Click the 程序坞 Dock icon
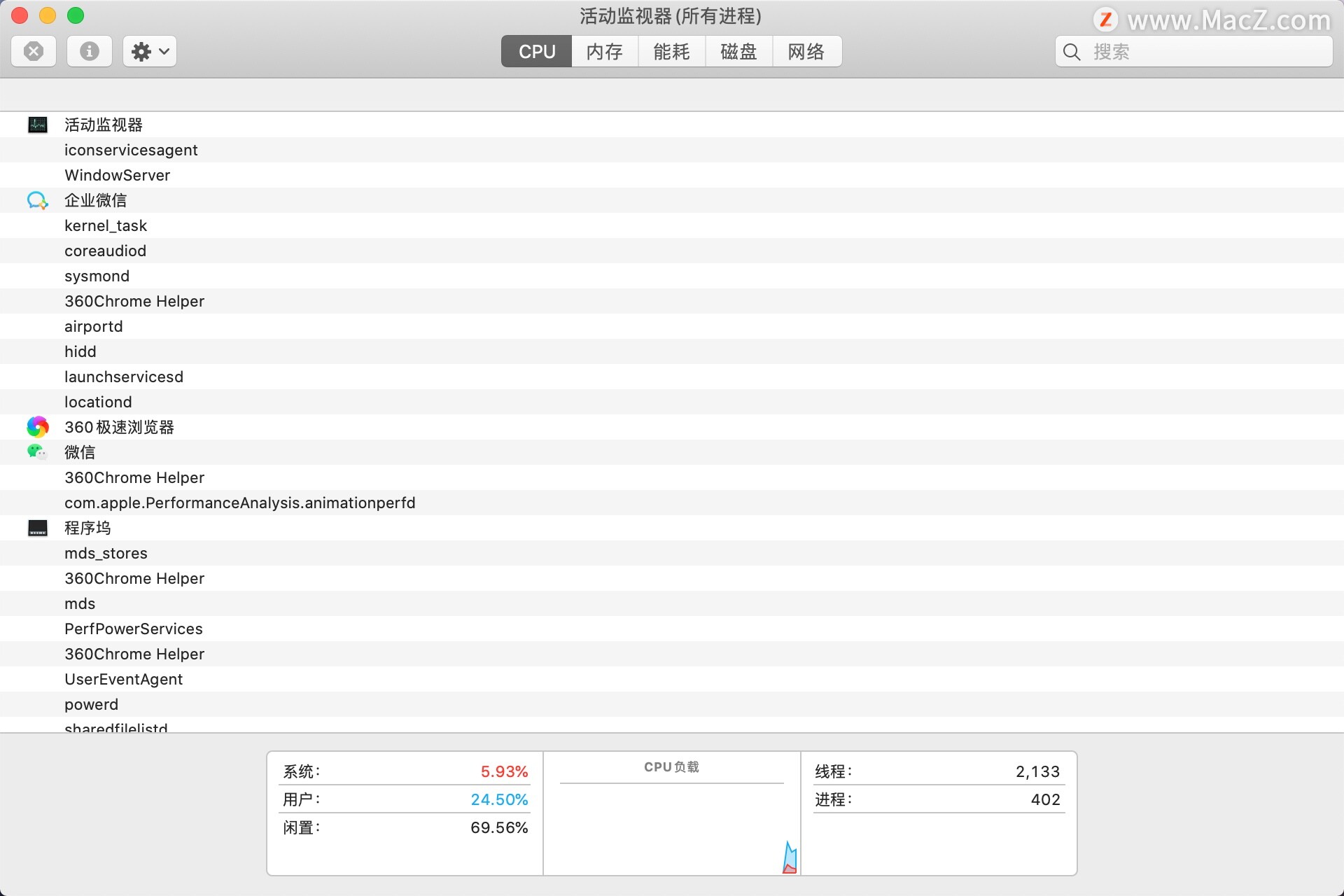Viewport: 1344px width, 896px height. (x=38, y=528)
